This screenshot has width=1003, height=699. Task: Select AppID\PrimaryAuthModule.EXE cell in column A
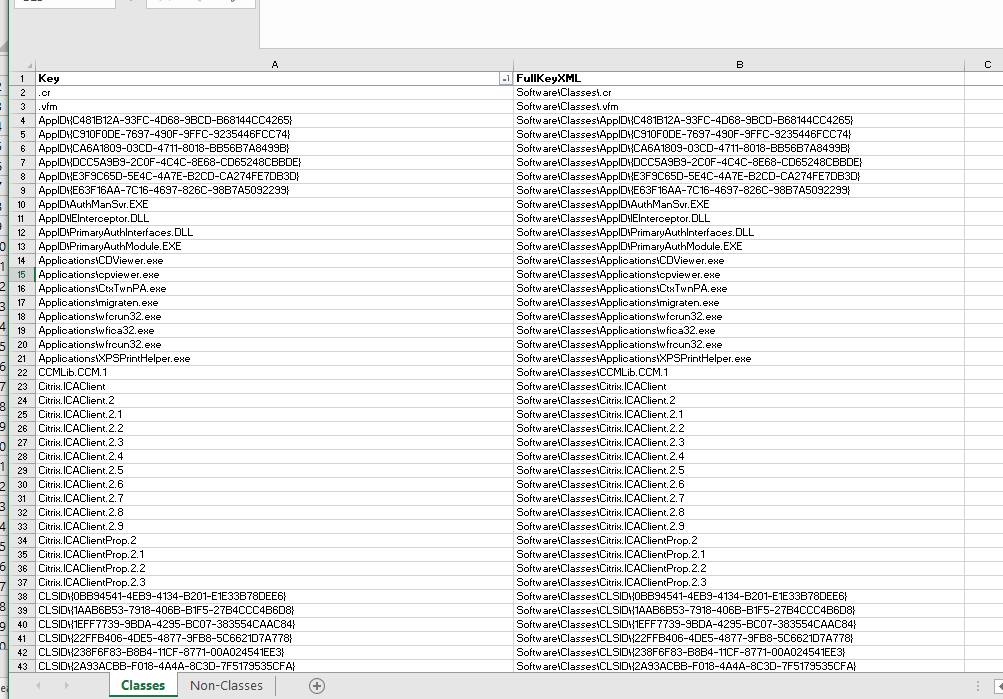coord(274,247)
